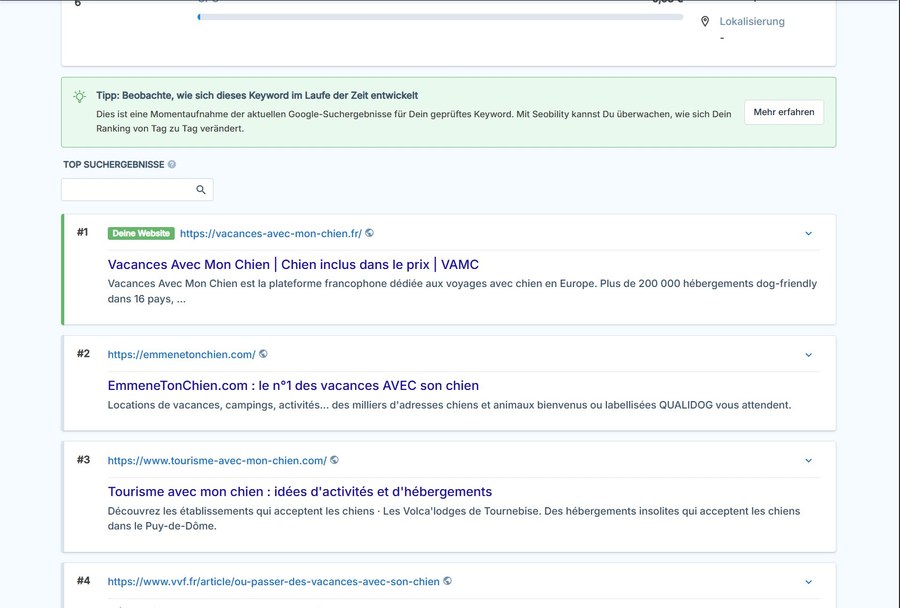The image size is (900, 608).
Task: Click the search magnifier icon in results filter
Action: (201, 189)
